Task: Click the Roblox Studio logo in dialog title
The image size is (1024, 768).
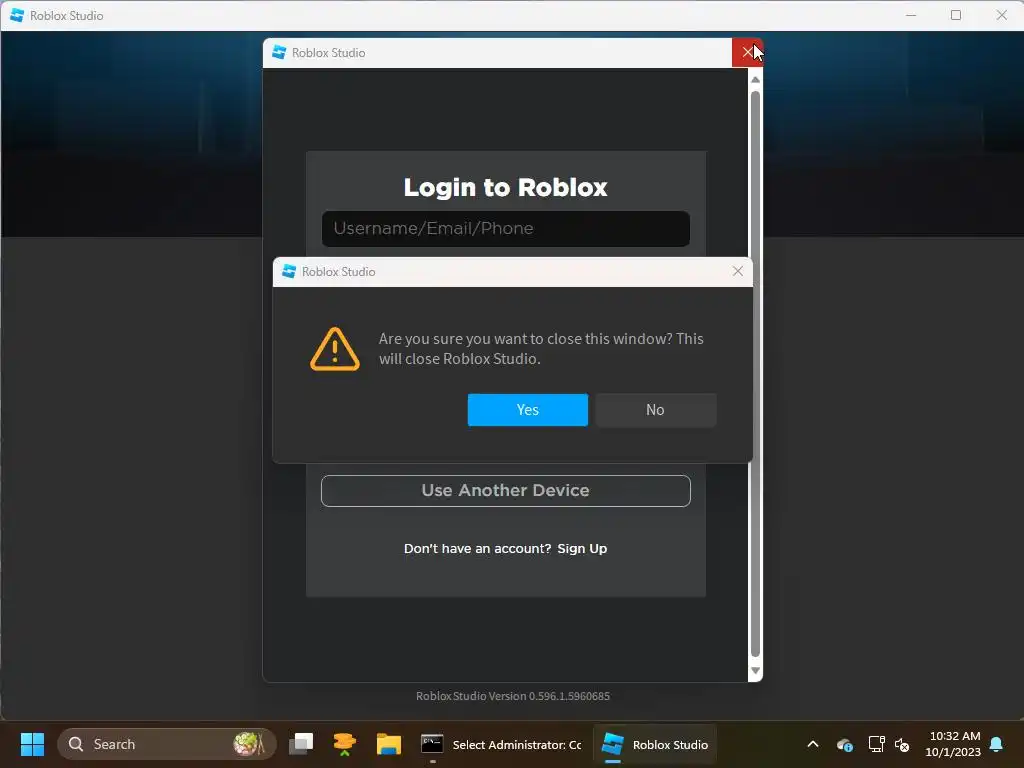Action: click(289, 271)
